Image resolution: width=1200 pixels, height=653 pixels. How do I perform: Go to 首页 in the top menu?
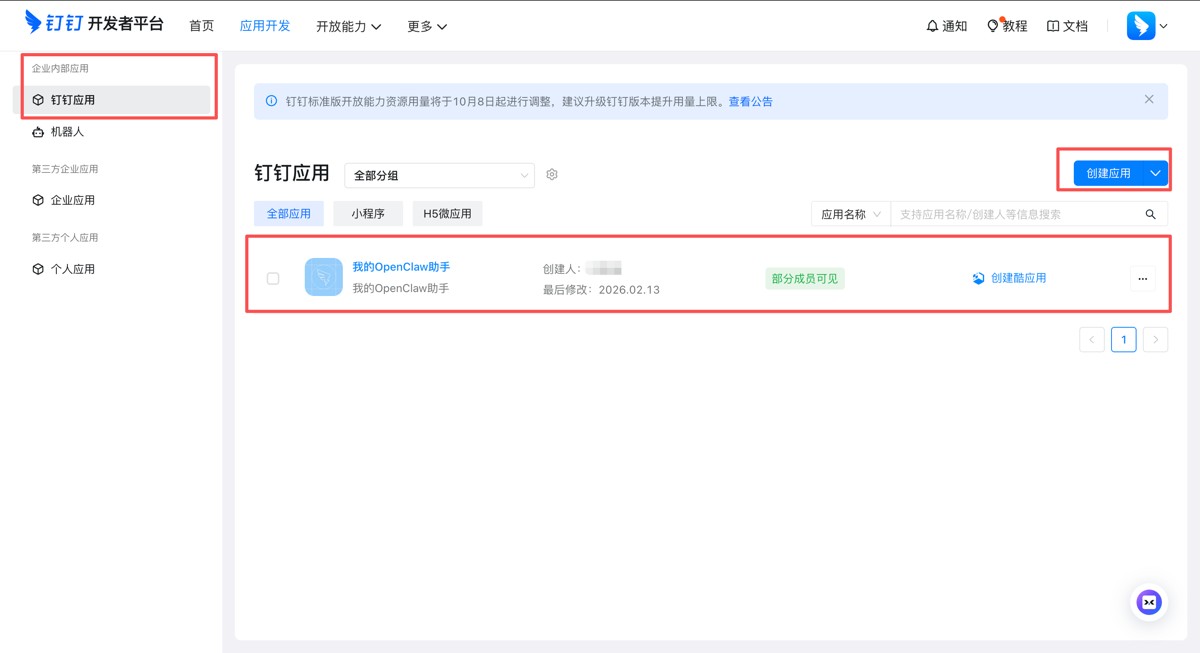202,26
